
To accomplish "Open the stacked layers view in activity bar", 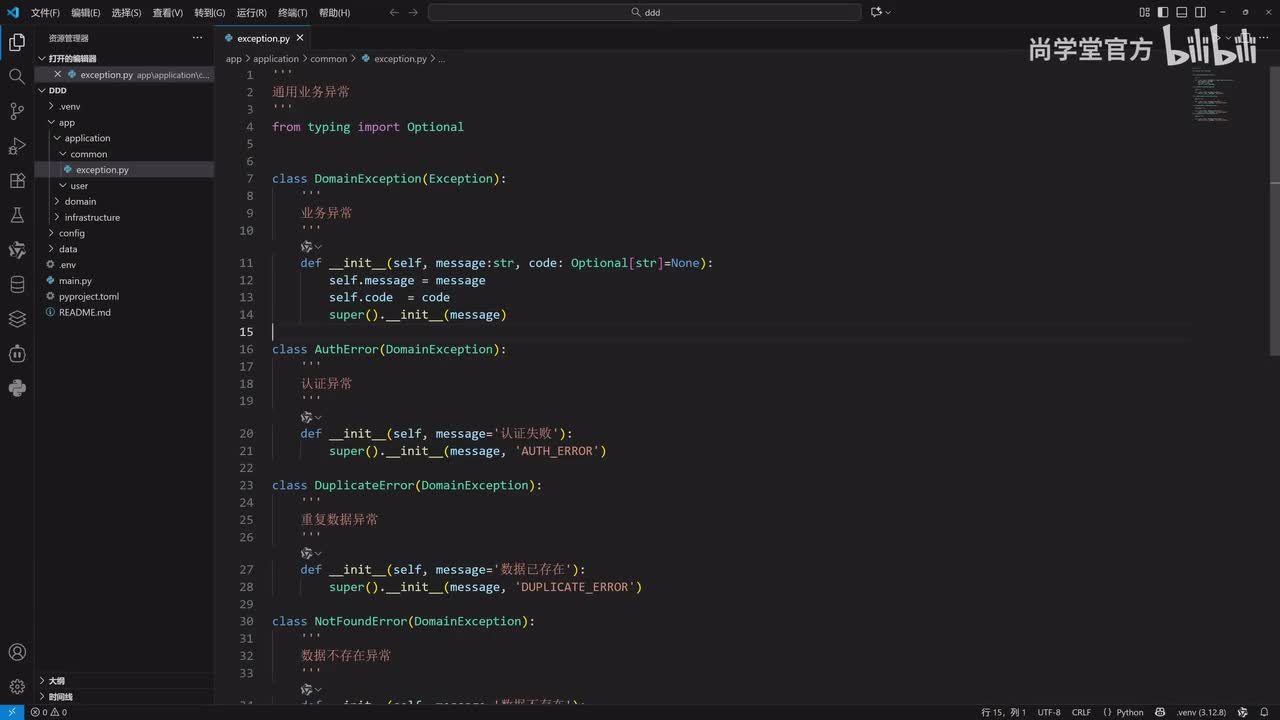I will click(x=17, y=319).
